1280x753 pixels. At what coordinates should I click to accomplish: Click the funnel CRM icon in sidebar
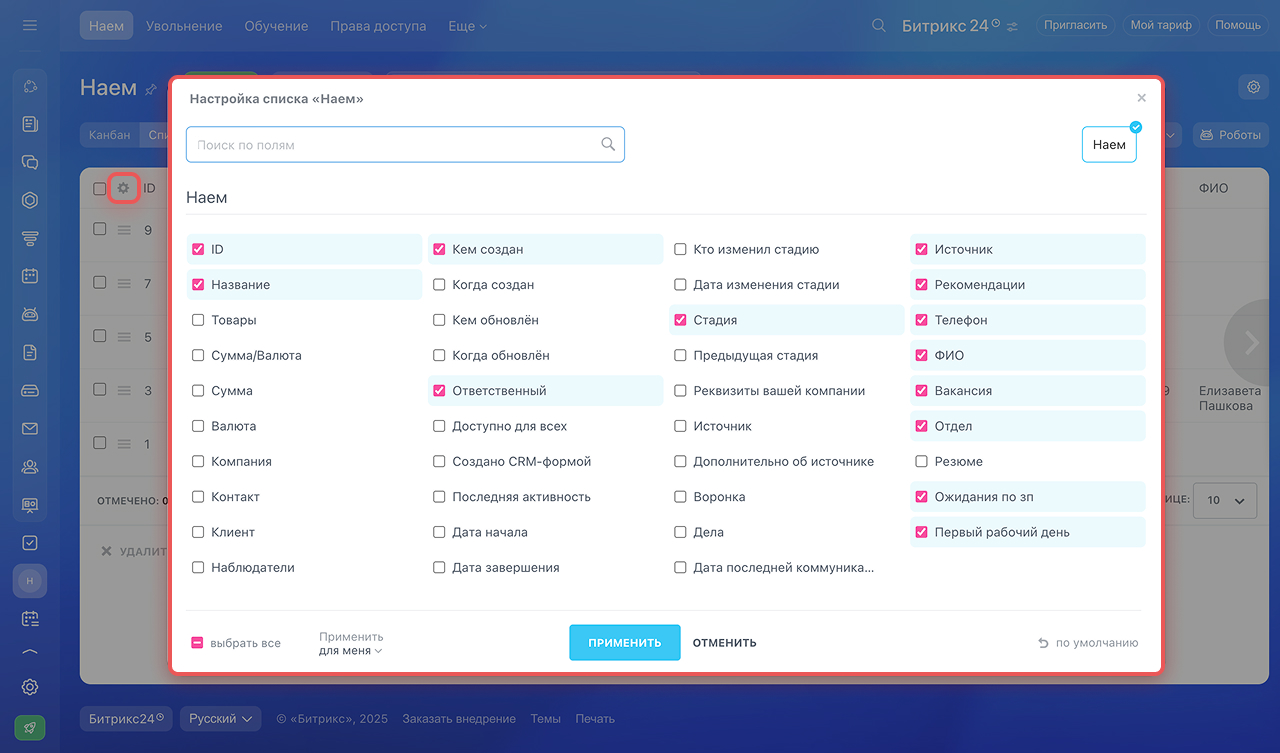30,238
